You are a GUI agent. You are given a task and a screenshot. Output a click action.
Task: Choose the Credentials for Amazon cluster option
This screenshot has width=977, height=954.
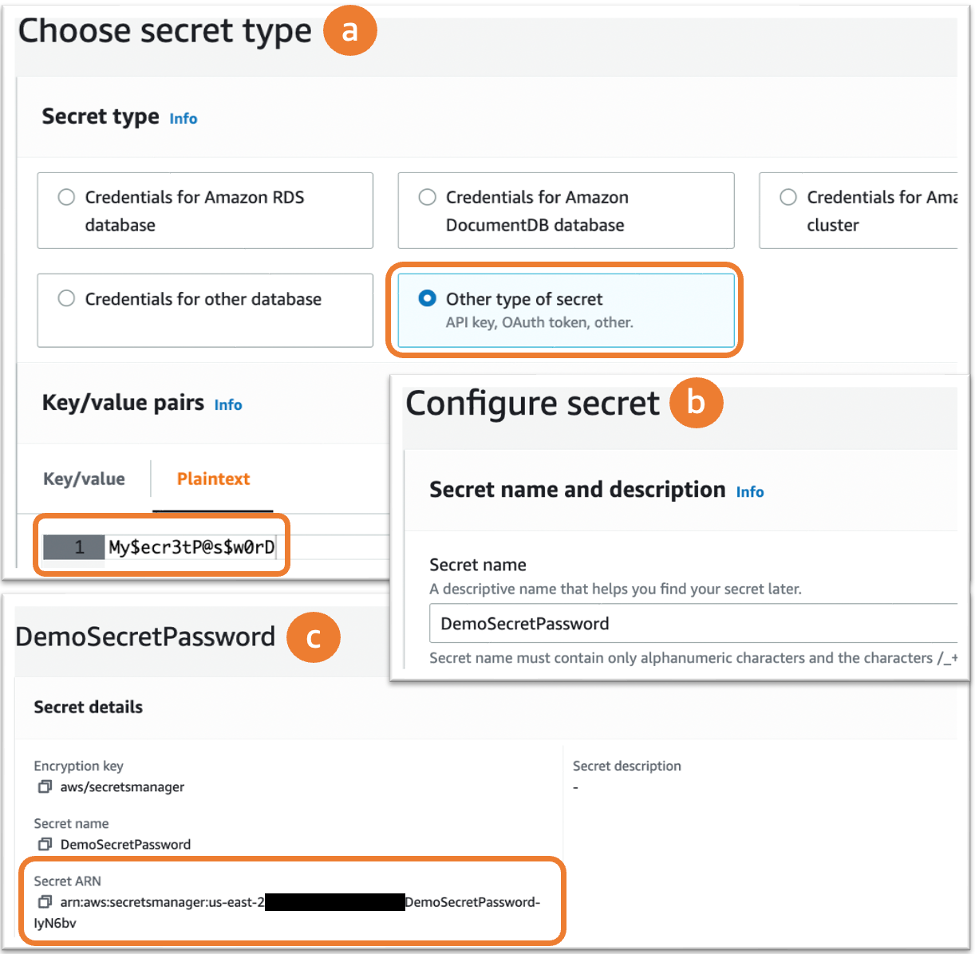point(788,197)
